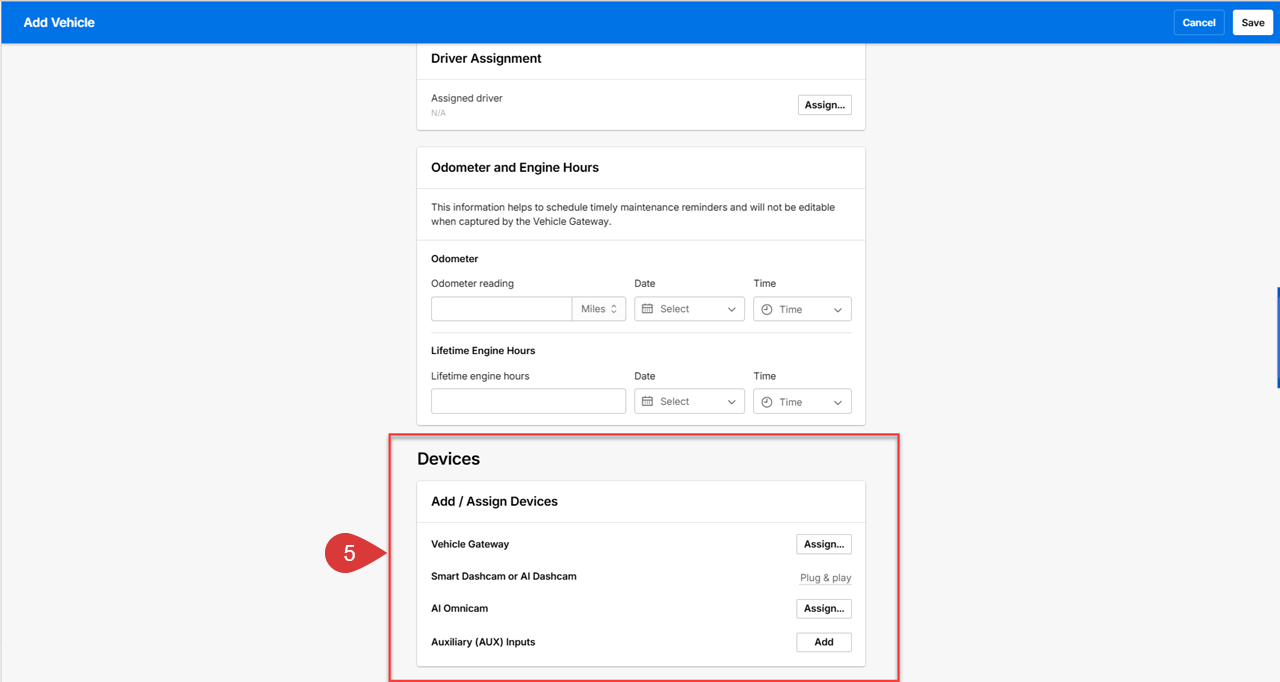Click clock icon in Odometer Time field

[x=767, y=310]
